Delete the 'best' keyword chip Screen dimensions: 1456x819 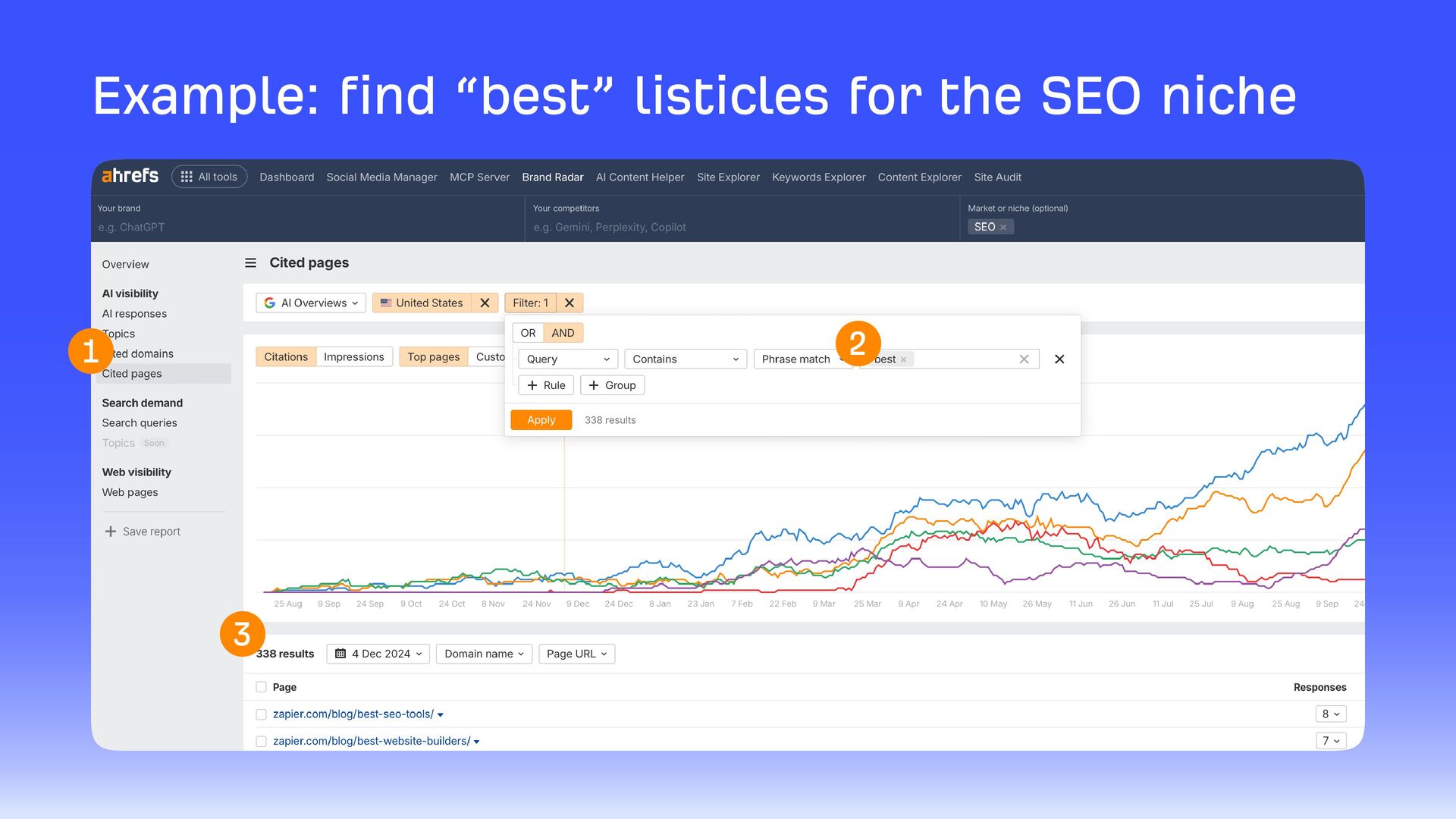[903, 359]
